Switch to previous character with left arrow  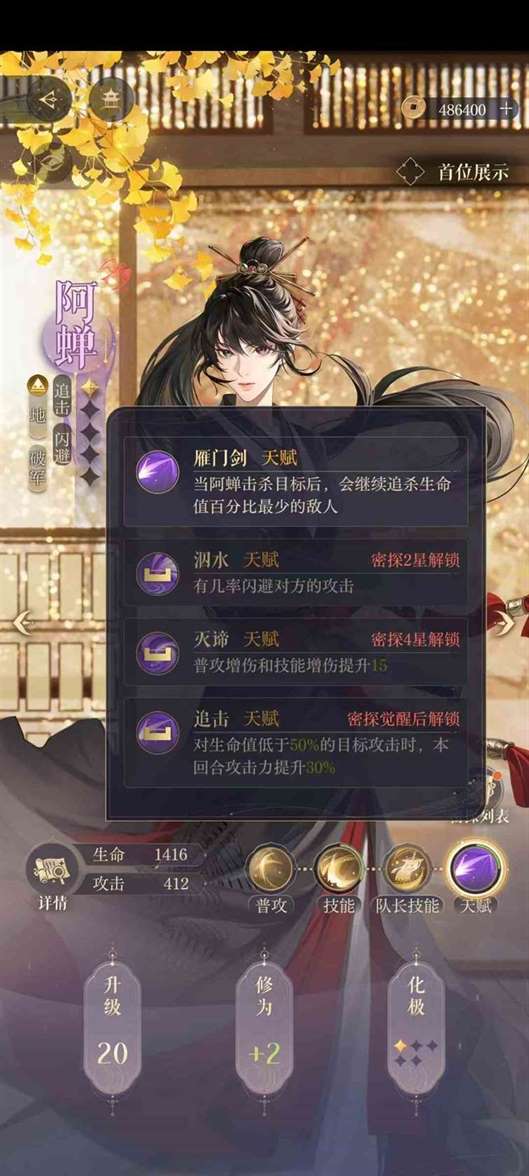pos(23,621)
